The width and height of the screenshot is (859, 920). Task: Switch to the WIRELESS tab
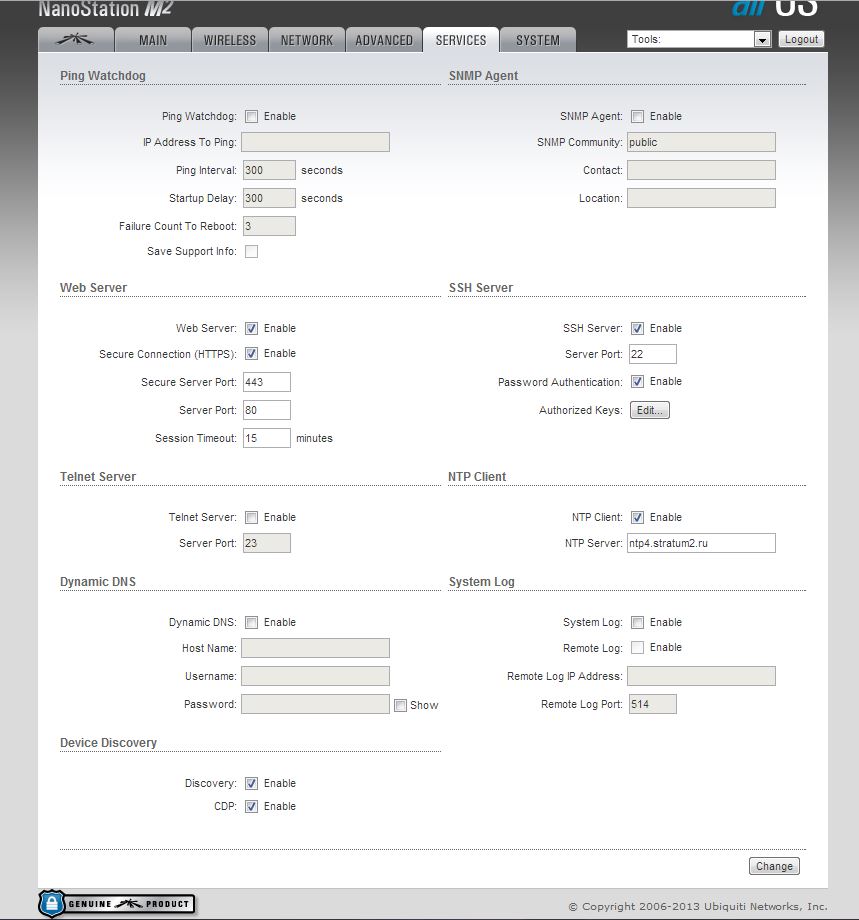tap(230, 40)
